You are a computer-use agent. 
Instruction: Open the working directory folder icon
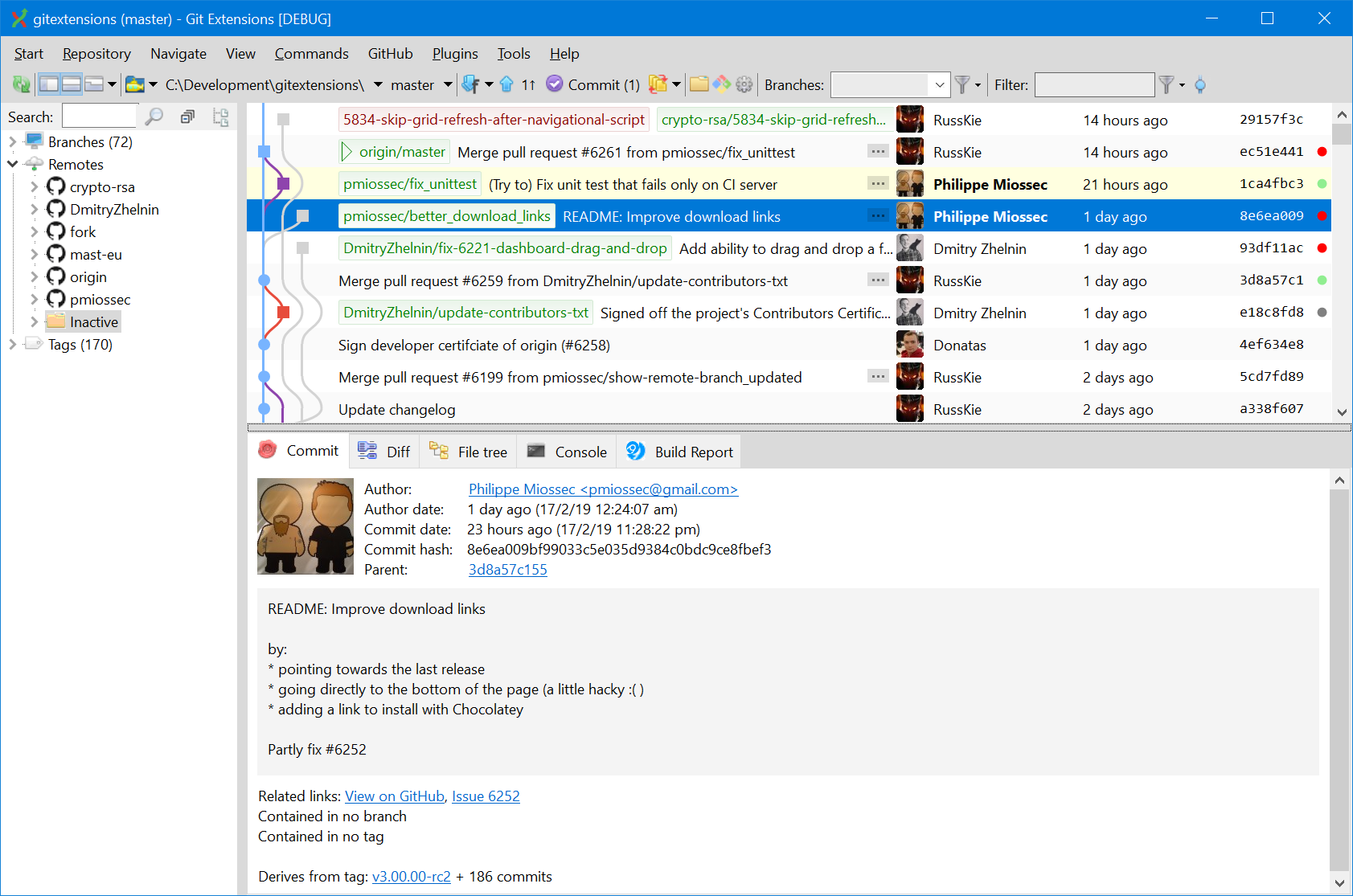click(x=699, y=84)
